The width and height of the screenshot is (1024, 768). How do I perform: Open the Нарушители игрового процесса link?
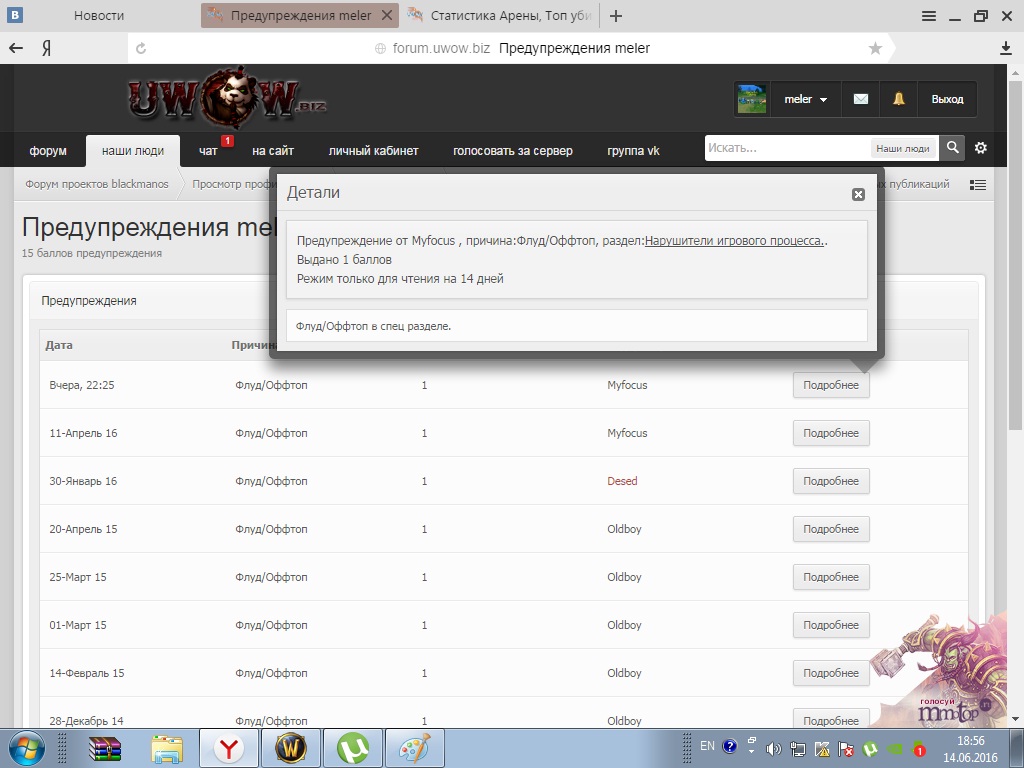point(735,241)
